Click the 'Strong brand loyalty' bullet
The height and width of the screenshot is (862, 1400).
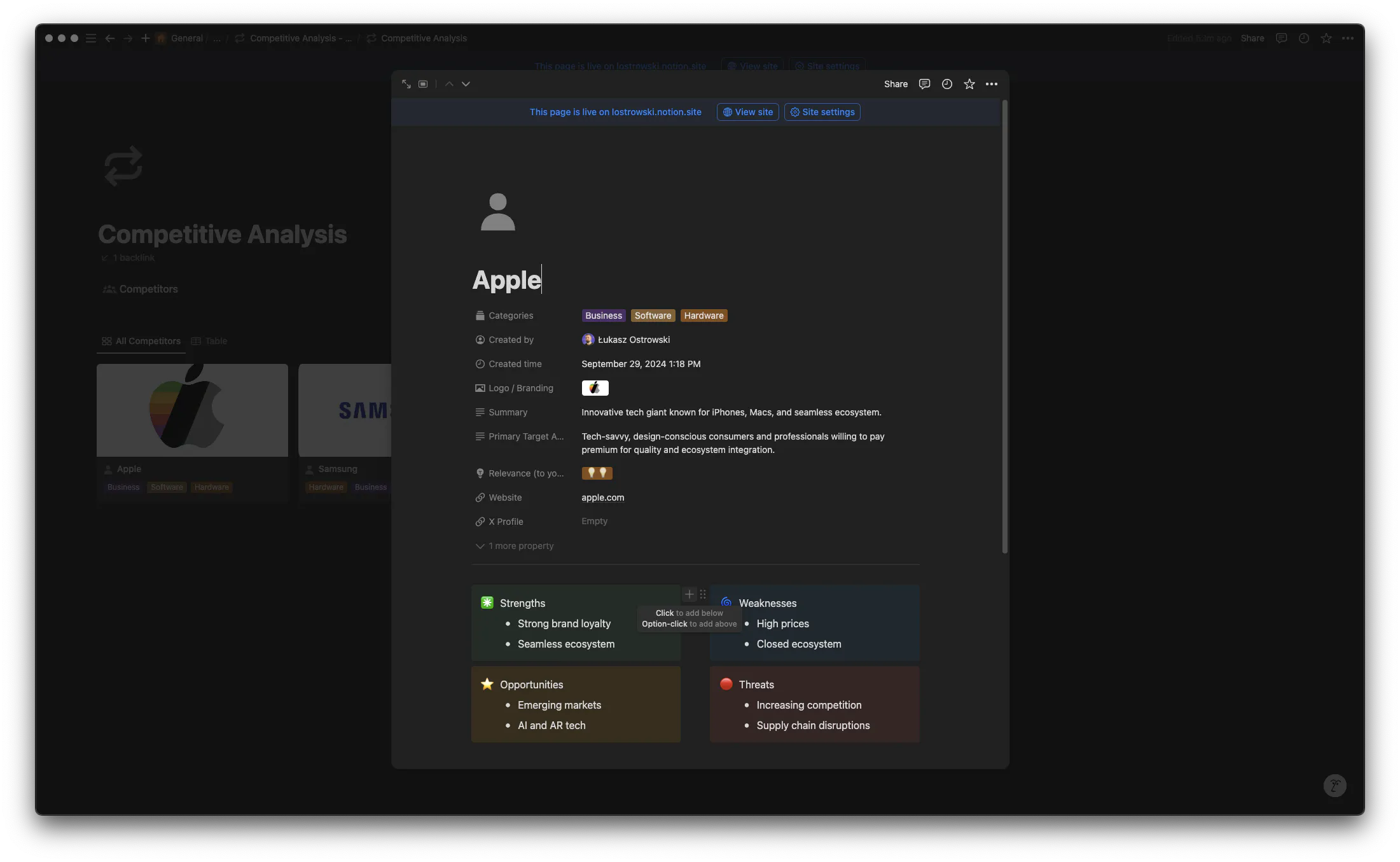pos(564,623)
